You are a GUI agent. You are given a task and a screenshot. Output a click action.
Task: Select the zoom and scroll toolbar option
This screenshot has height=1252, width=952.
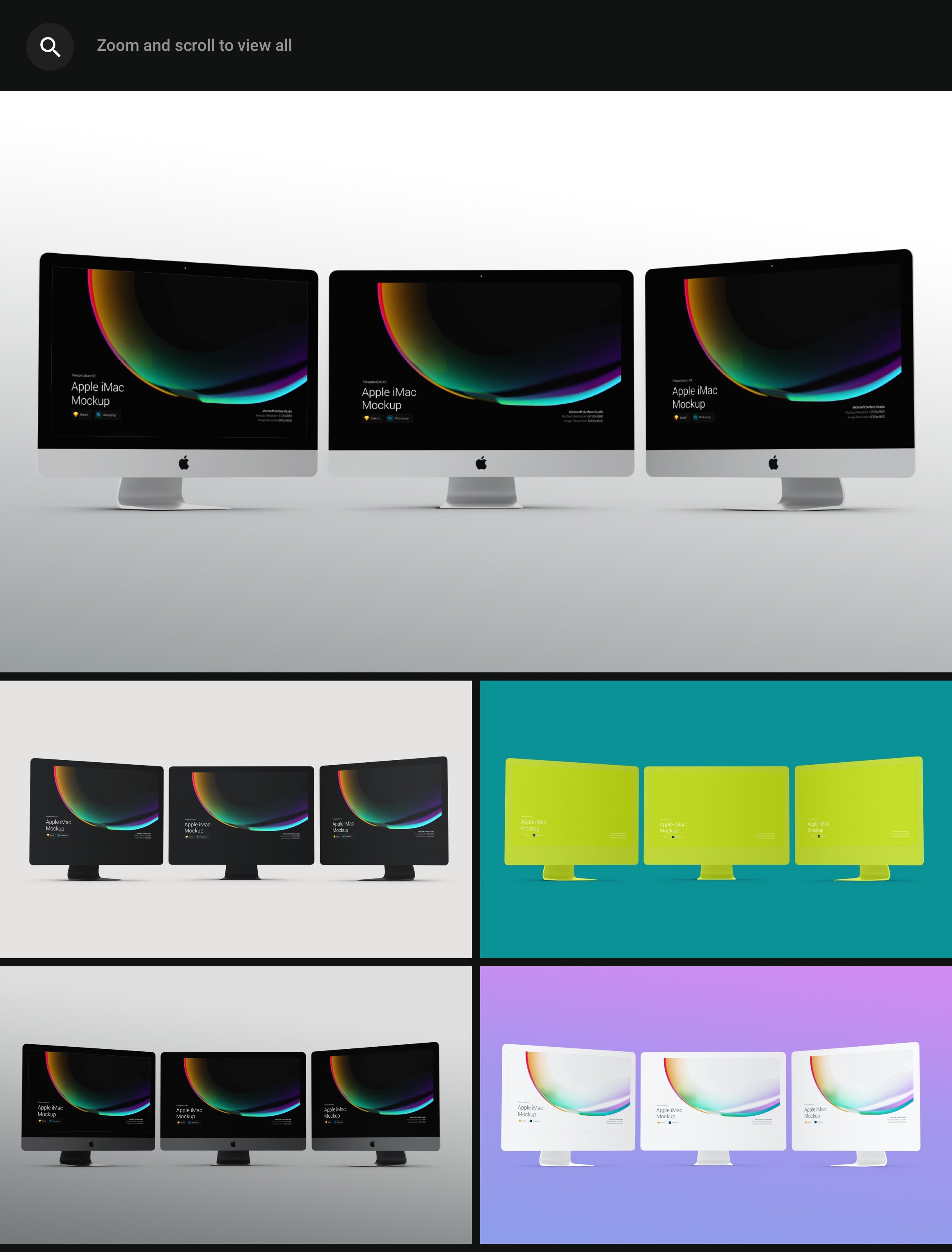50,46
